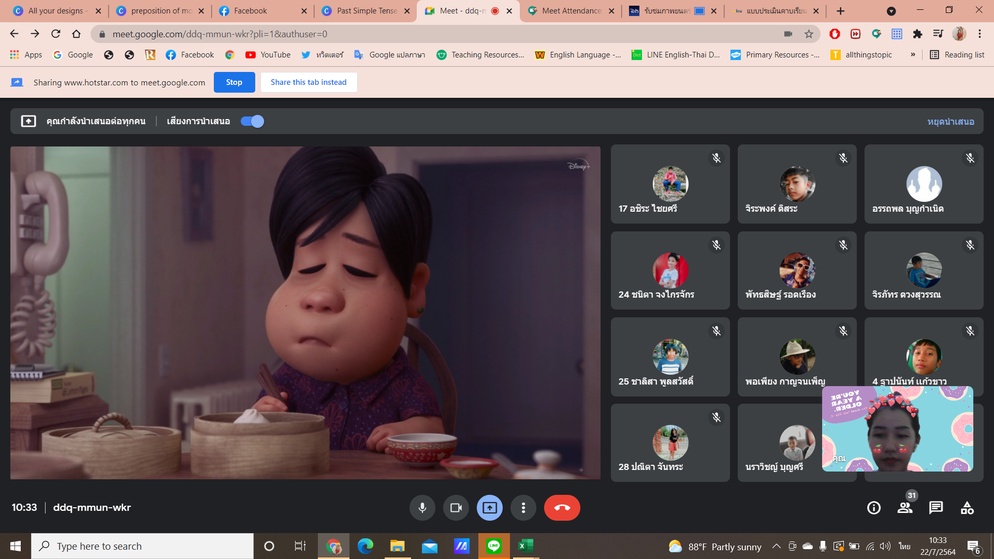Toggle the presentation audio switch

[252, 121]
